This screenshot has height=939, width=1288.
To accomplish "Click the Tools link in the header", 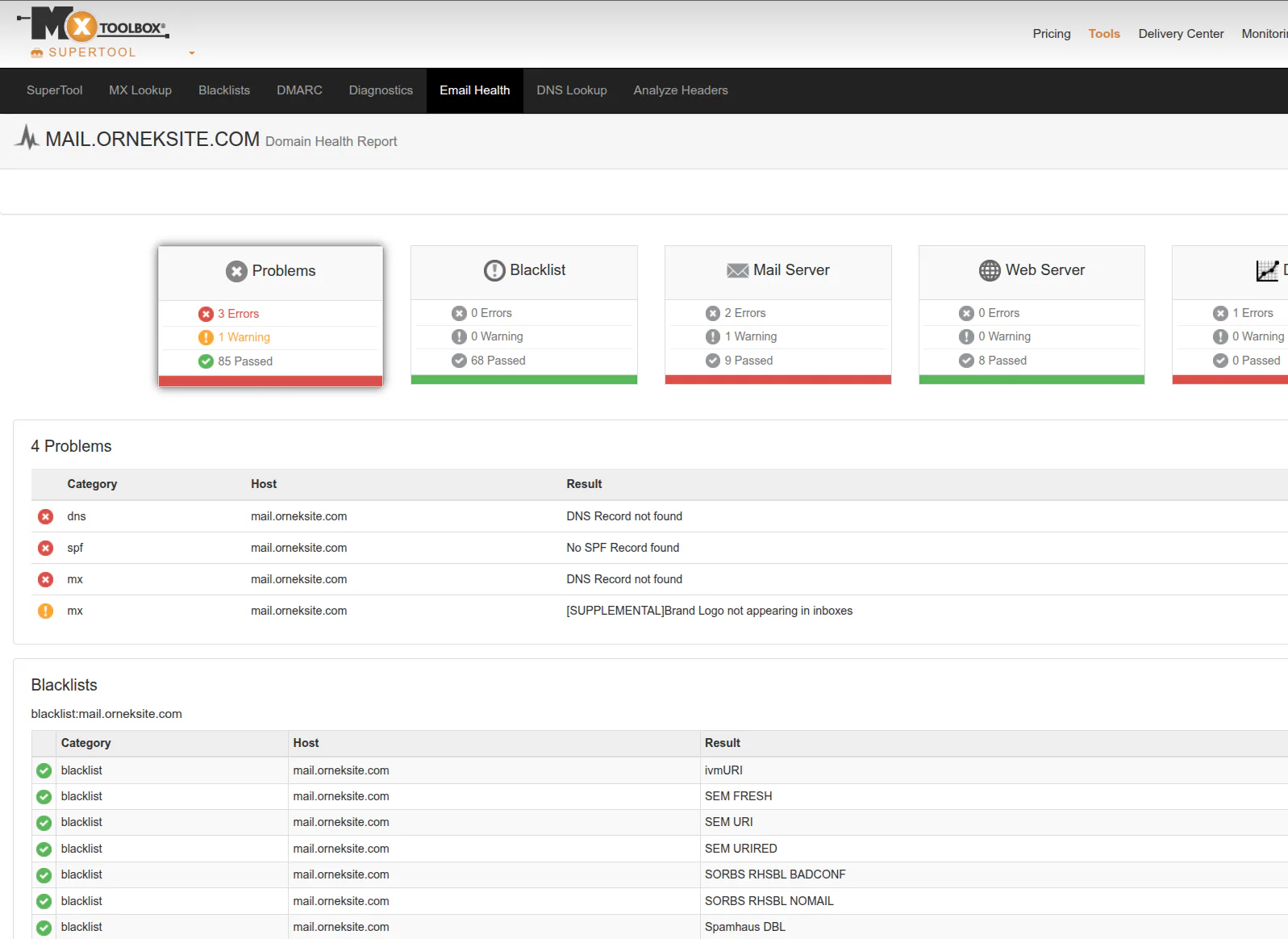I will coord(1104,34).
